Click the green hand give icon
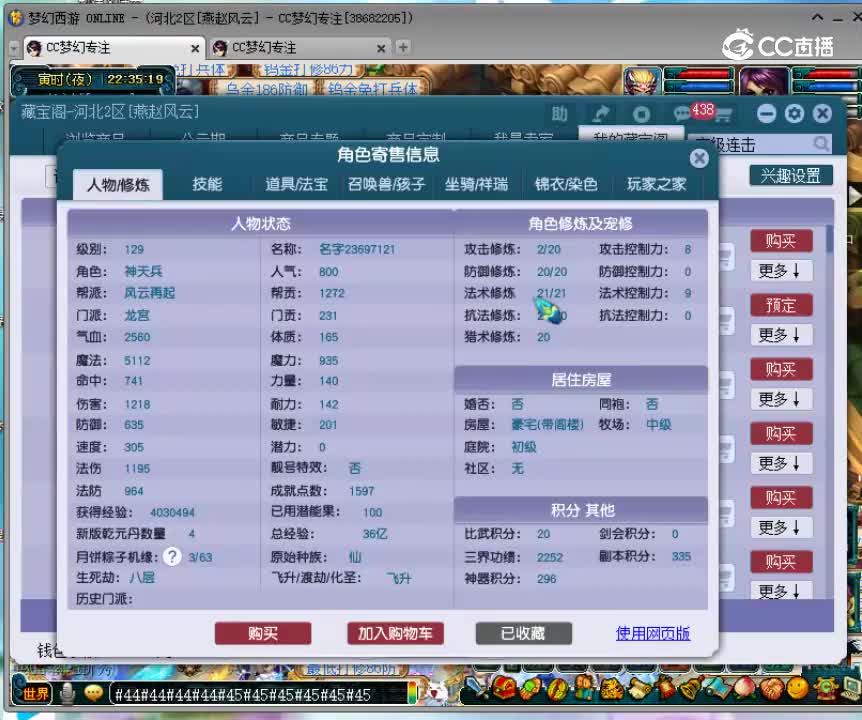The height and width of the screenshot is (720, 862). click(530, 688)
